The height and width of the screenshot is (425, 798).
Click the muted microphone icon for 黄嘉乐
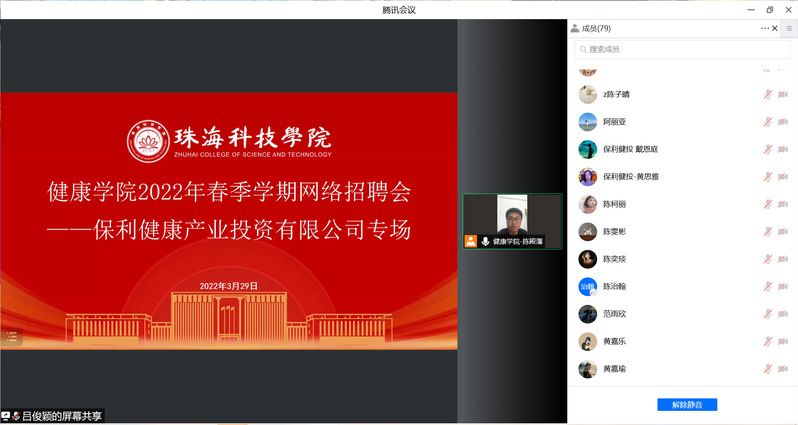click(768, 342)
